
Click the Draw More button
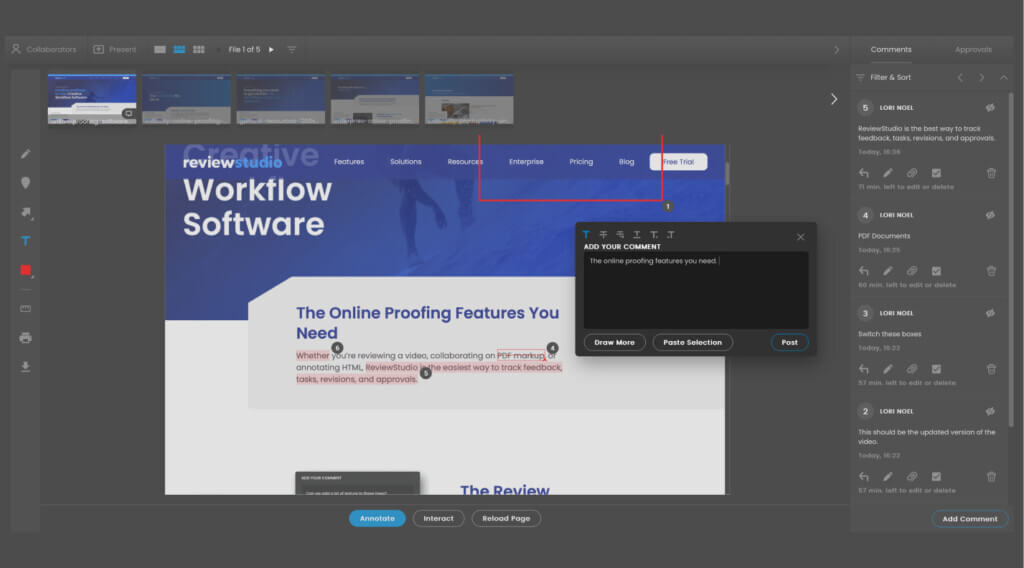615,342
